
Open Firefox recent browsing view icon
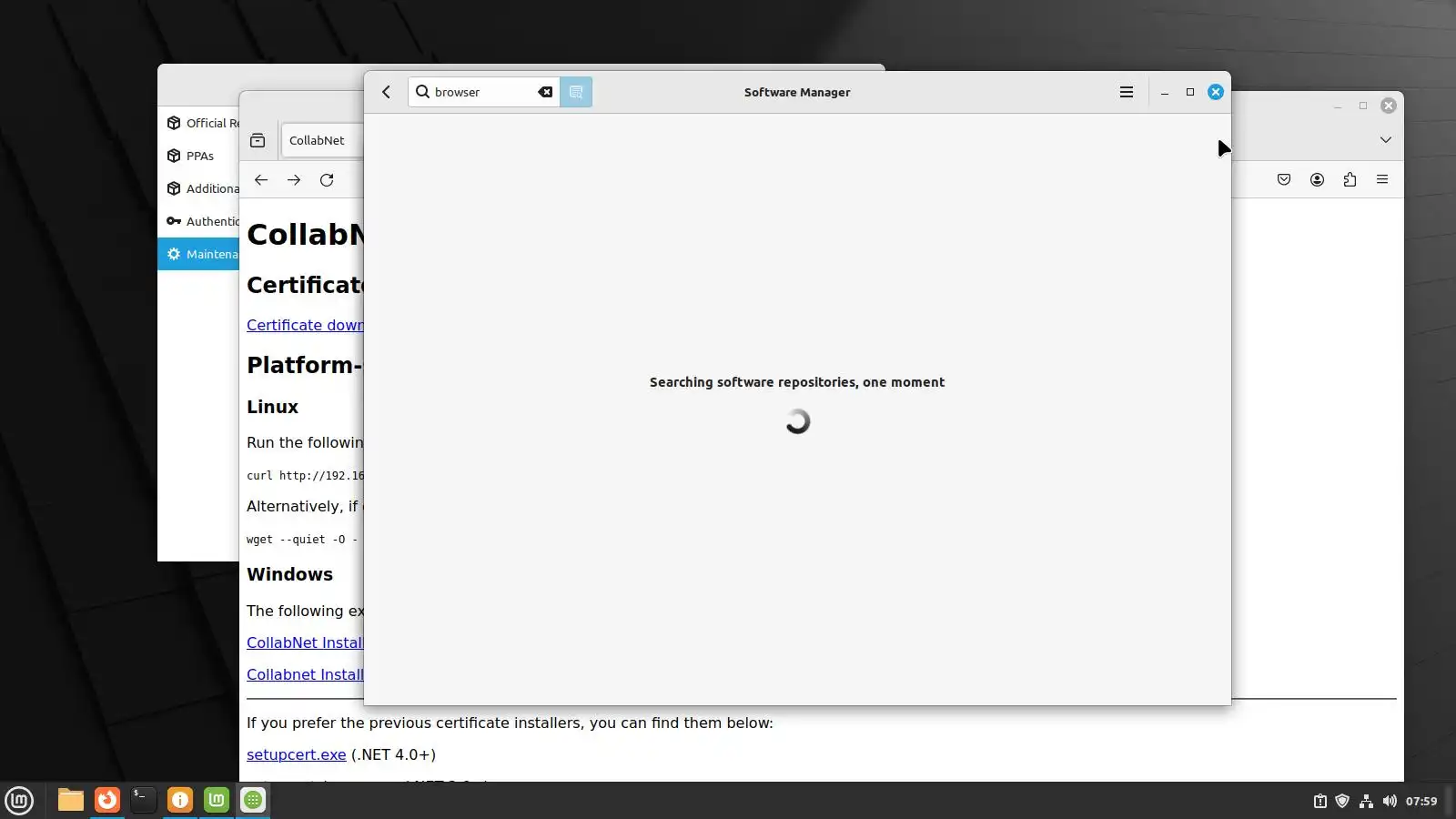tap(258, 140)
